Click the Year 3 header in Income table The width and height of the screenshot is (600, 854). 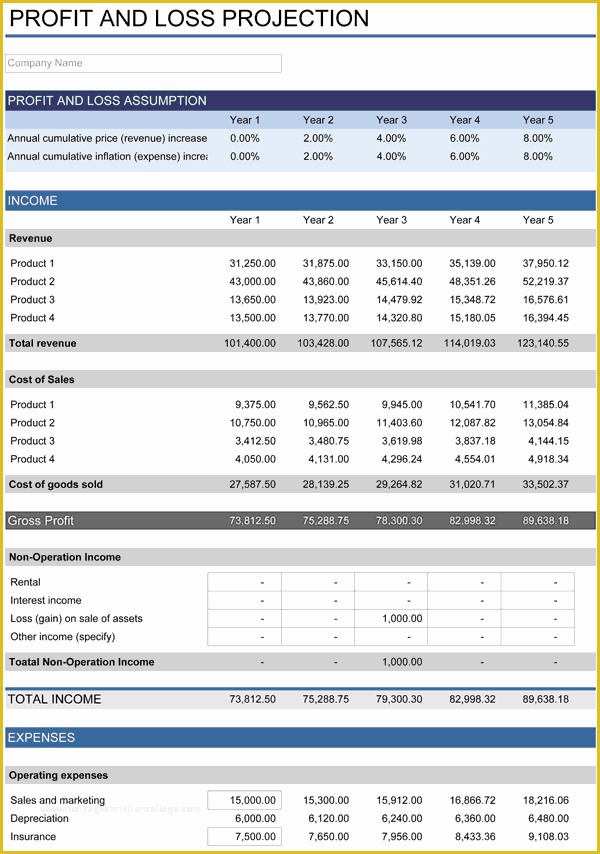[391, 220]
